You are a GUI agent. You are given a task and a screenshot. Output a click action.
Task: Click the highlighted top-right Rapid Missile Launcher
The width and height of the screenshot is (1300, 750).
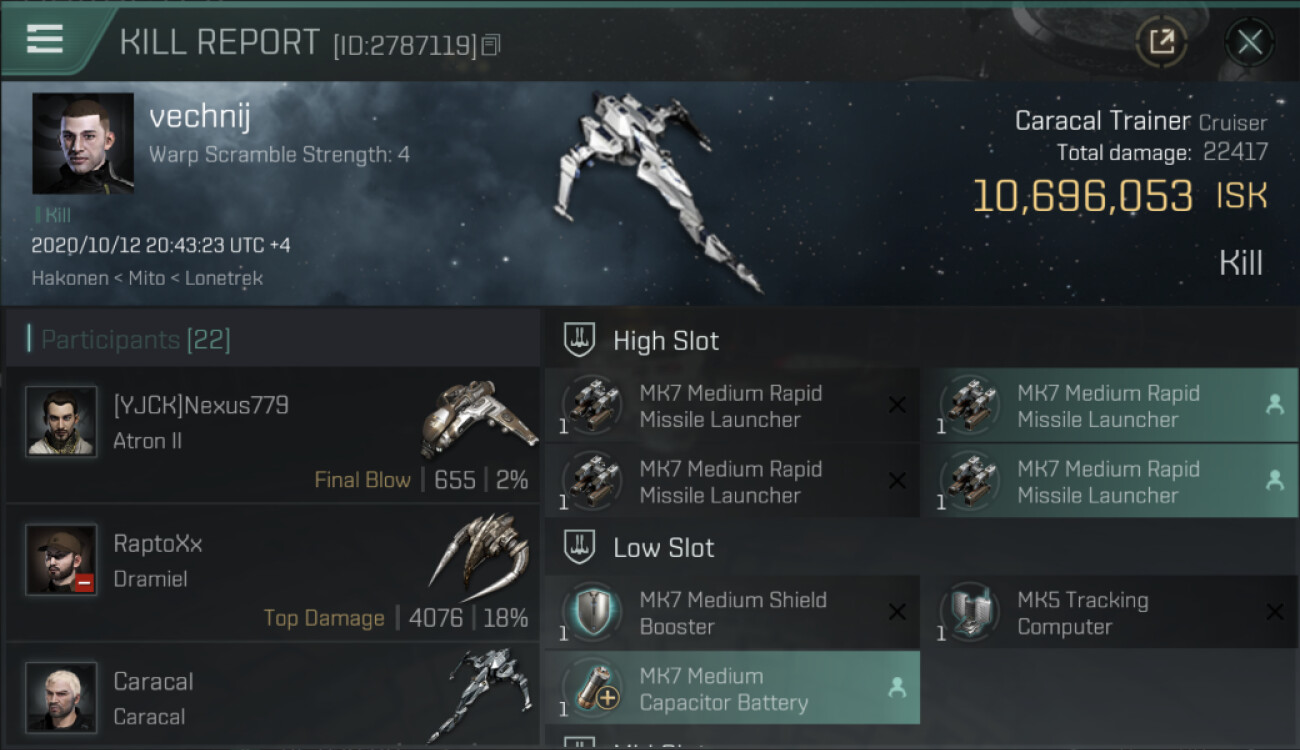pyautogui.click(x=1108, y=406)
